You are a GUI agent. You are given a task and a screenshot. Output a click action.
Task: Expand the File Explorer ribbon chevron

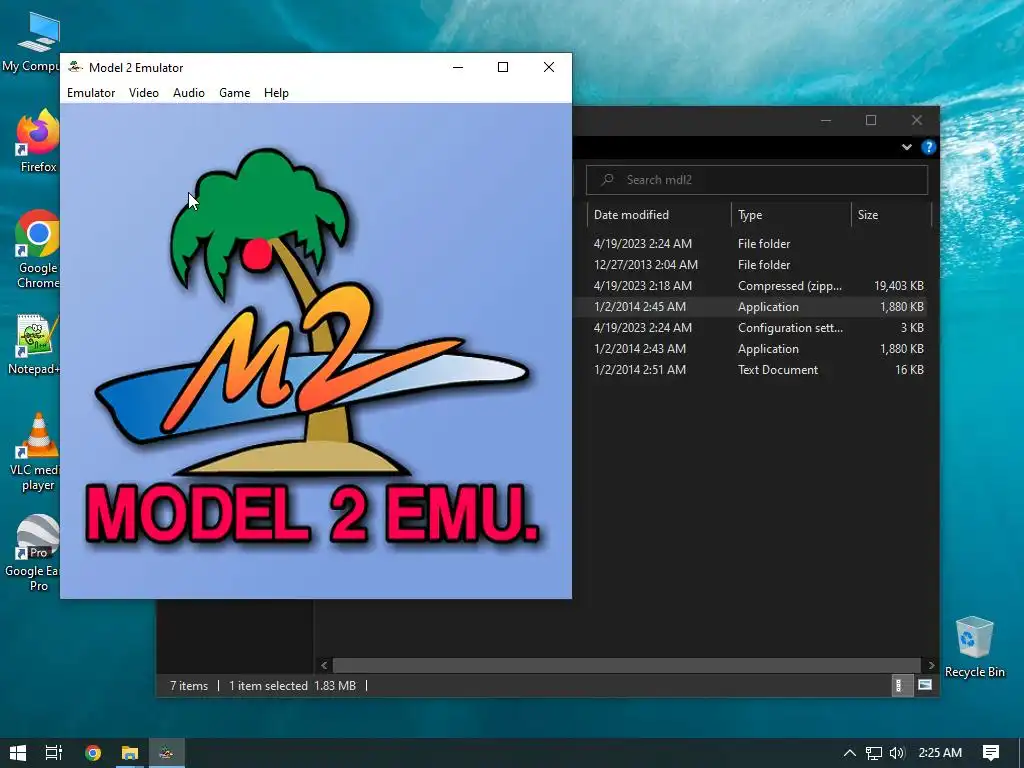[906, 147]
